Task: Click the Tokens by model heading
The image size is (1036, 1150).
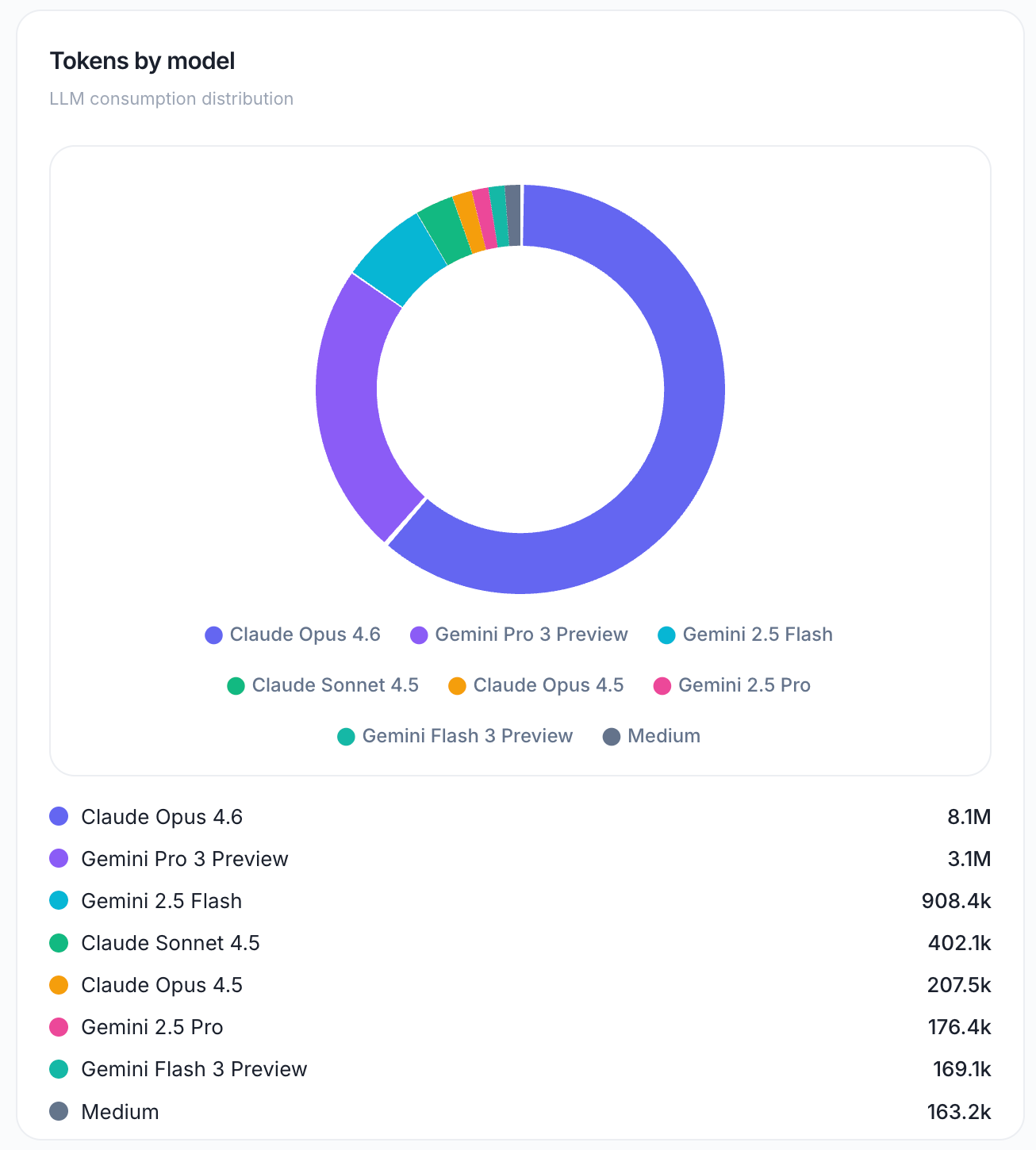Action: [x=143, y=61]
